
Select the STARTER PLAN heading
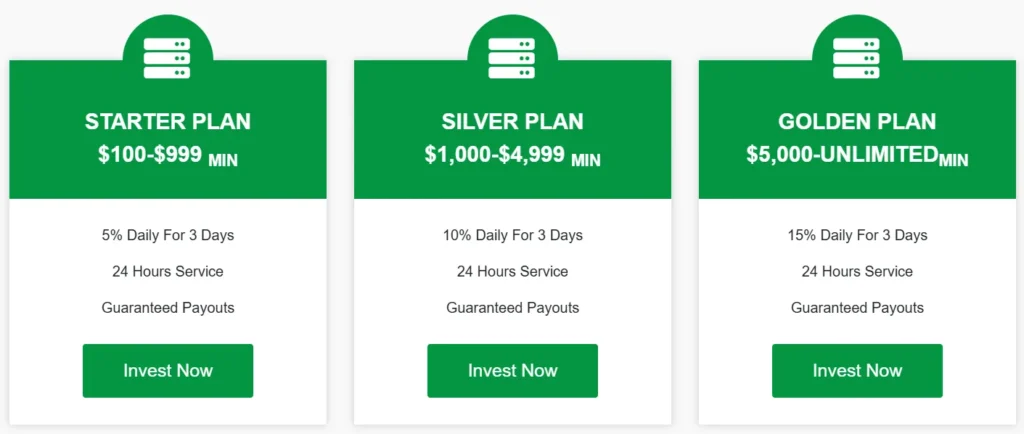[168, 122]
